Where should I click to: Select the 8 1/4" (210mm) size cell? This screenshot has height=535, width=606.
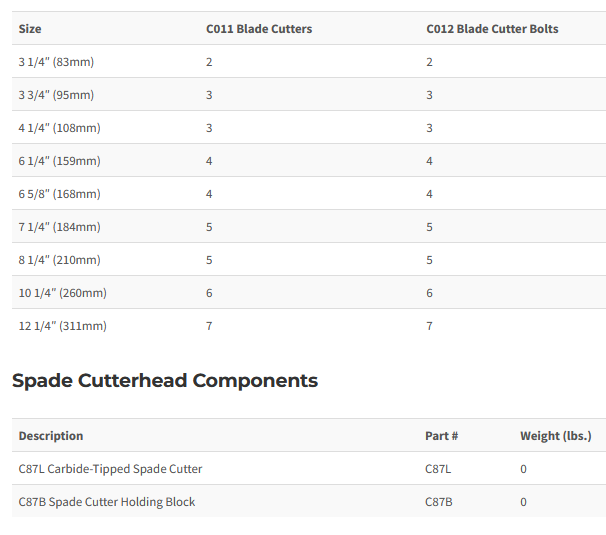[59, 260]
